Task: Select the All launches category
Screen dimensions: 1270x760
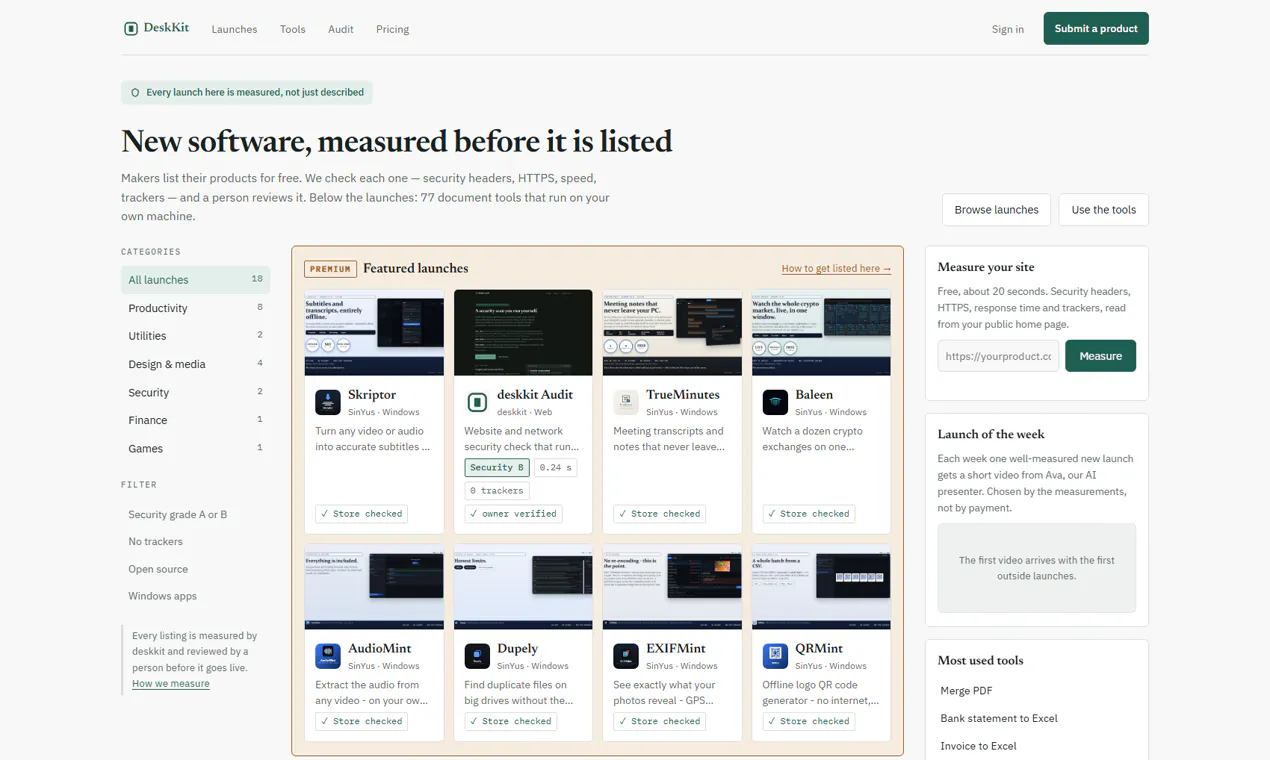Action: pos(195,280)
